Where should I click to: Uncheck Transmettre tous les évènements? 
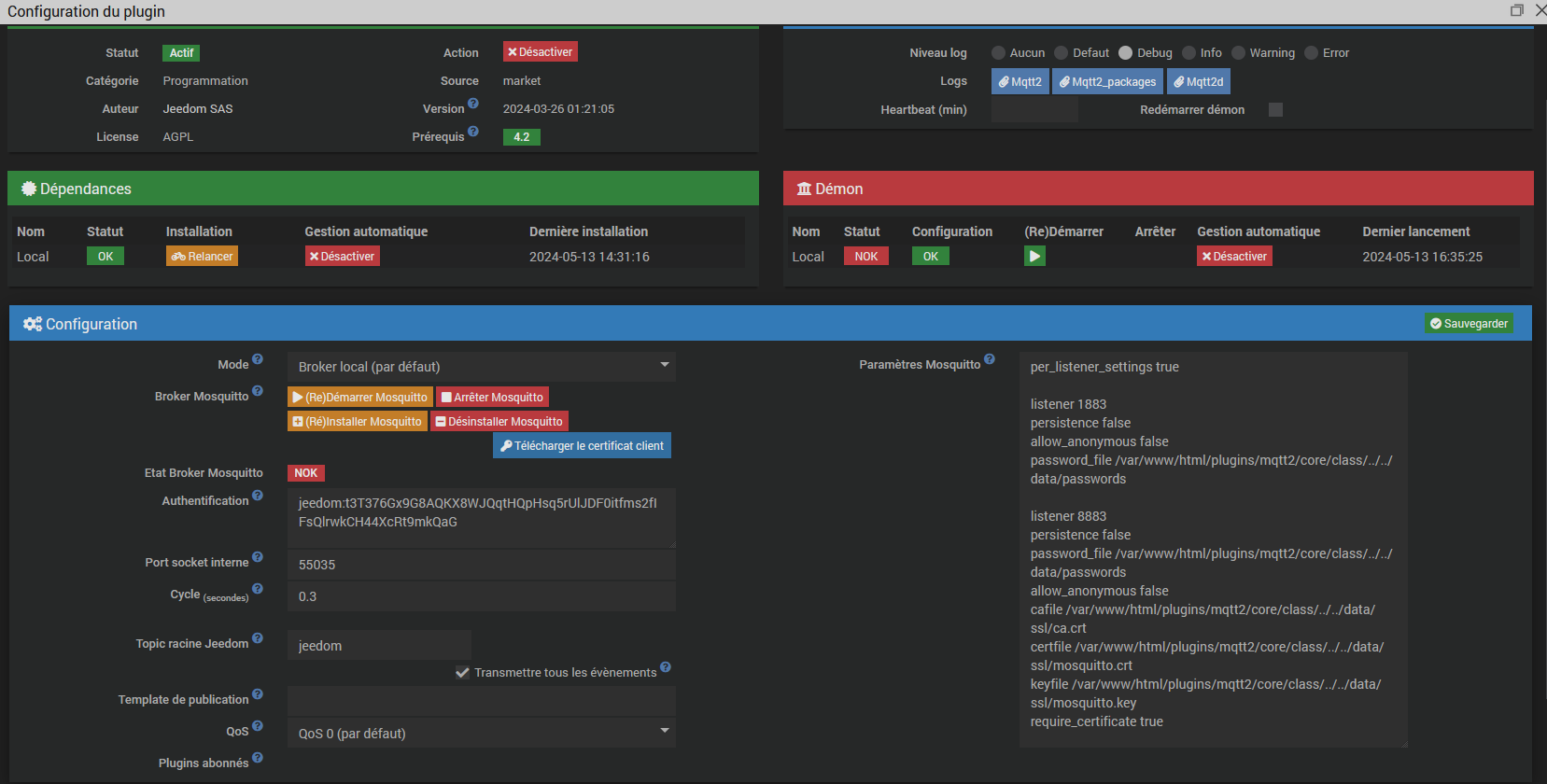click(x=462, y=673)
